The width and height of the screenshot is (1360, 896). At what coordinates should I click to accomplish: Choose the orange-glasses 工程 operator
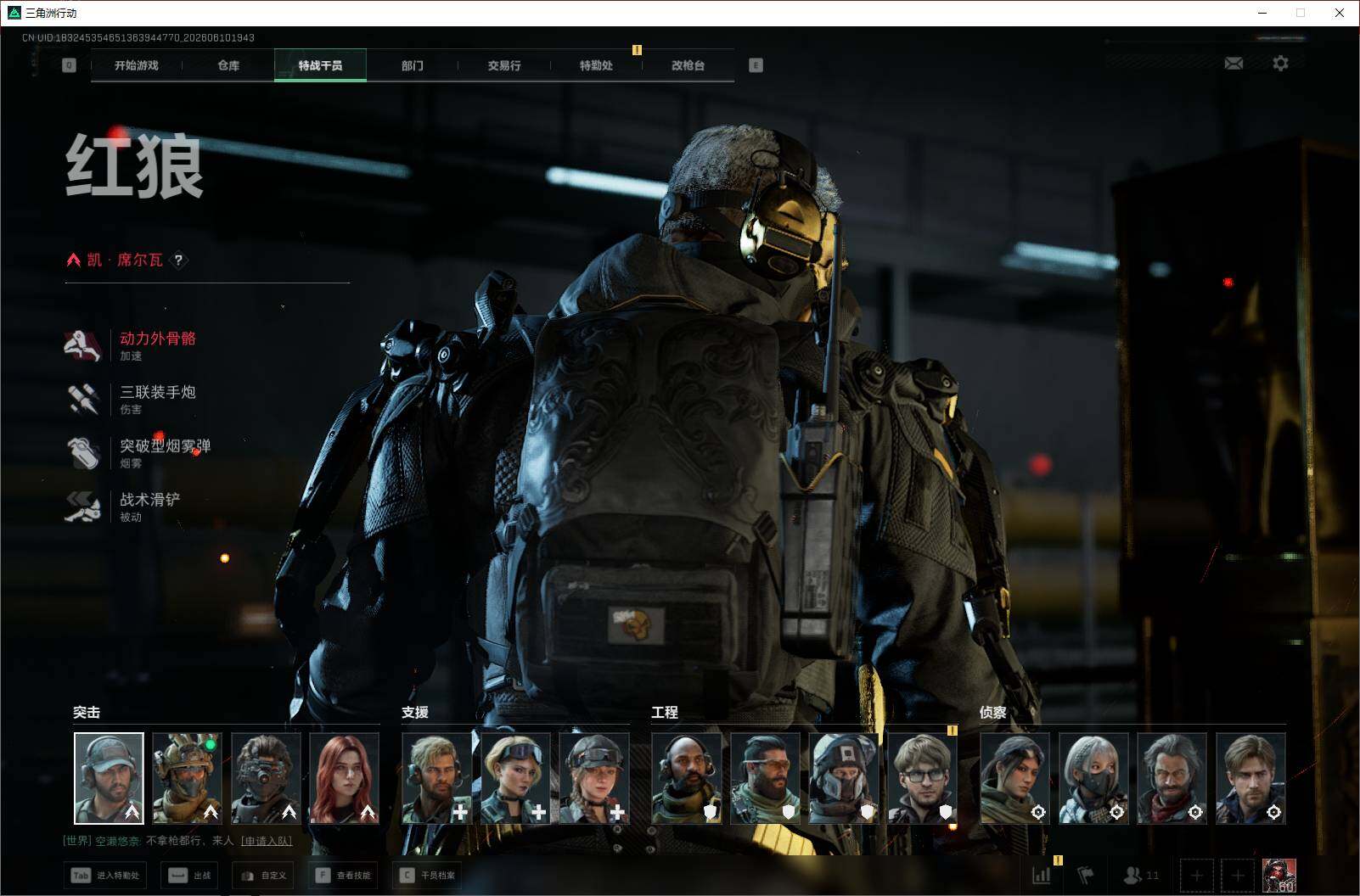tap(765, 778)
